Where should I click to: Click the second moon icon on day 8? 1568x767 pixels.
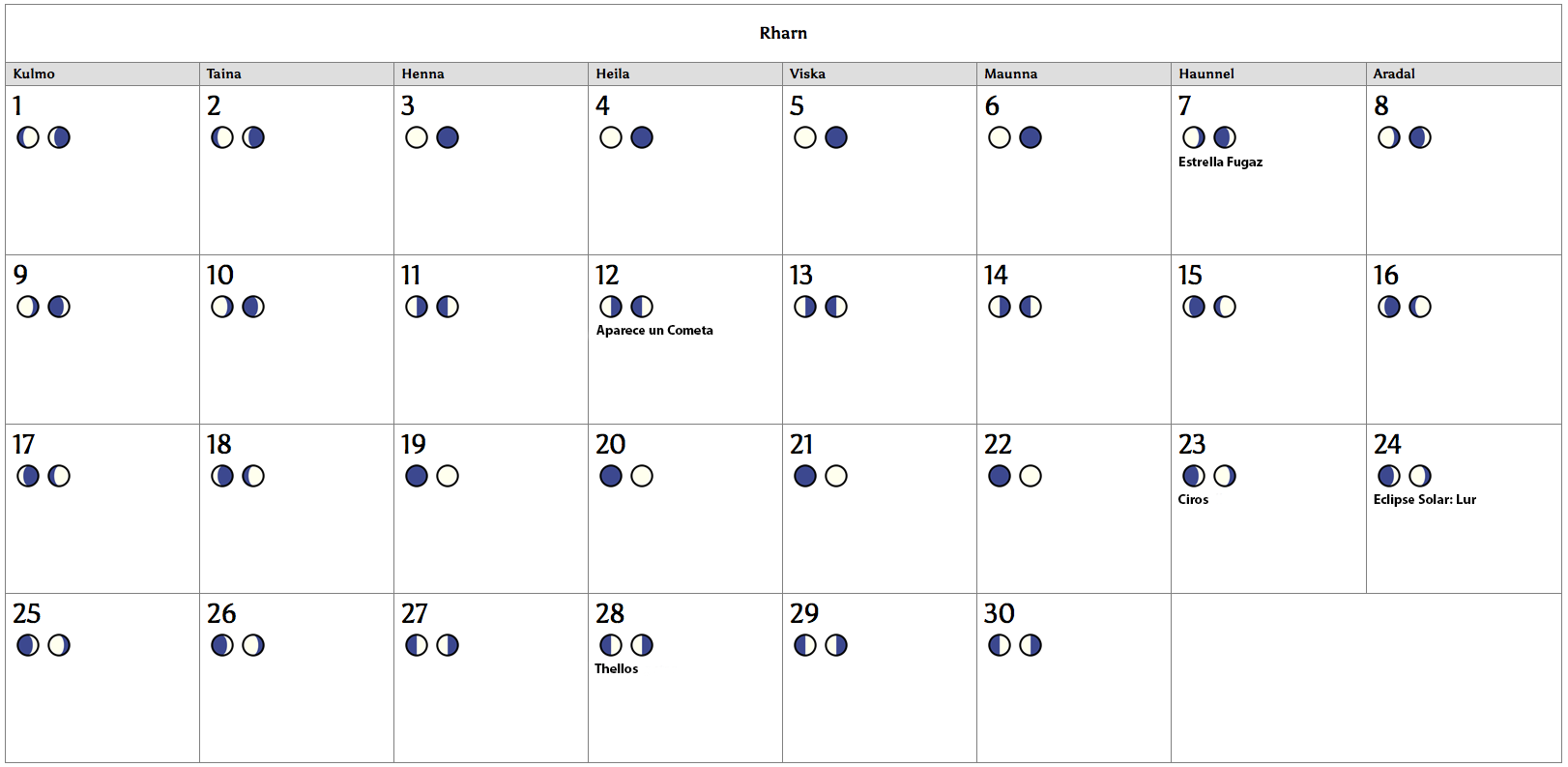click(x=1420, y=137)
